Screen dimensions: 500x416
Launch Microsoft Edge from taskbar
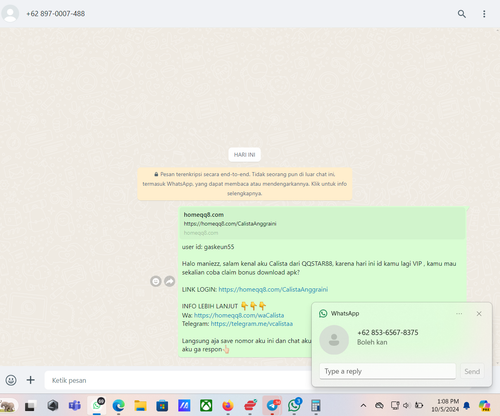118,406
